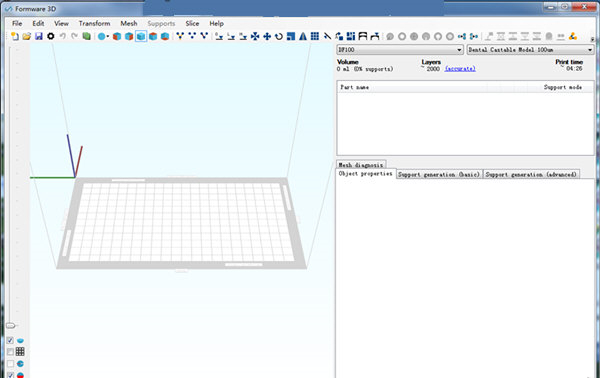600x378 pixels.
Task: Select the scale tool blue squares icon
Action: (x=291, y=36)
